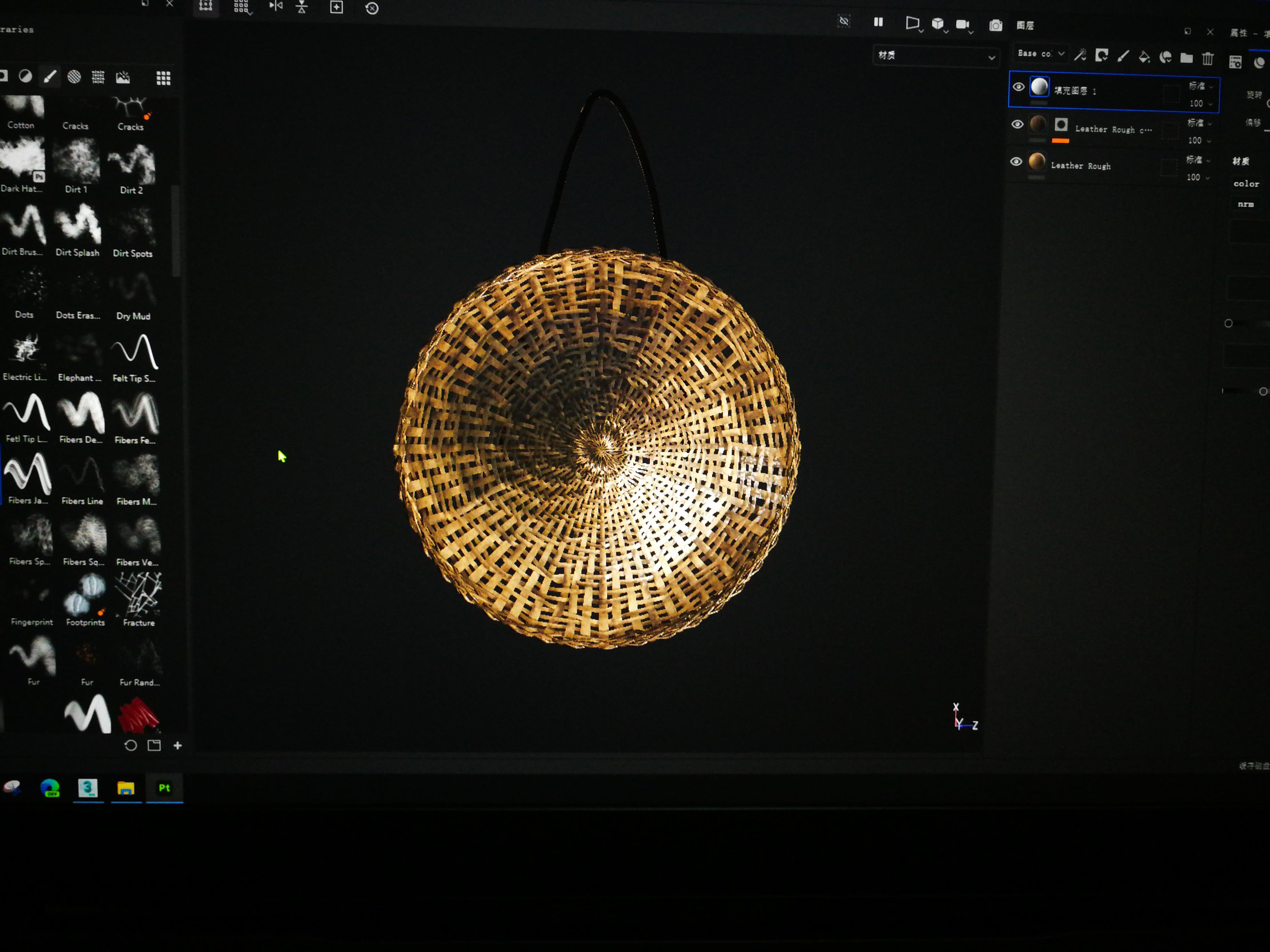This screenshot has width=1270, height=952.
Task: Click the grid view icon in library
Action: 163,78
